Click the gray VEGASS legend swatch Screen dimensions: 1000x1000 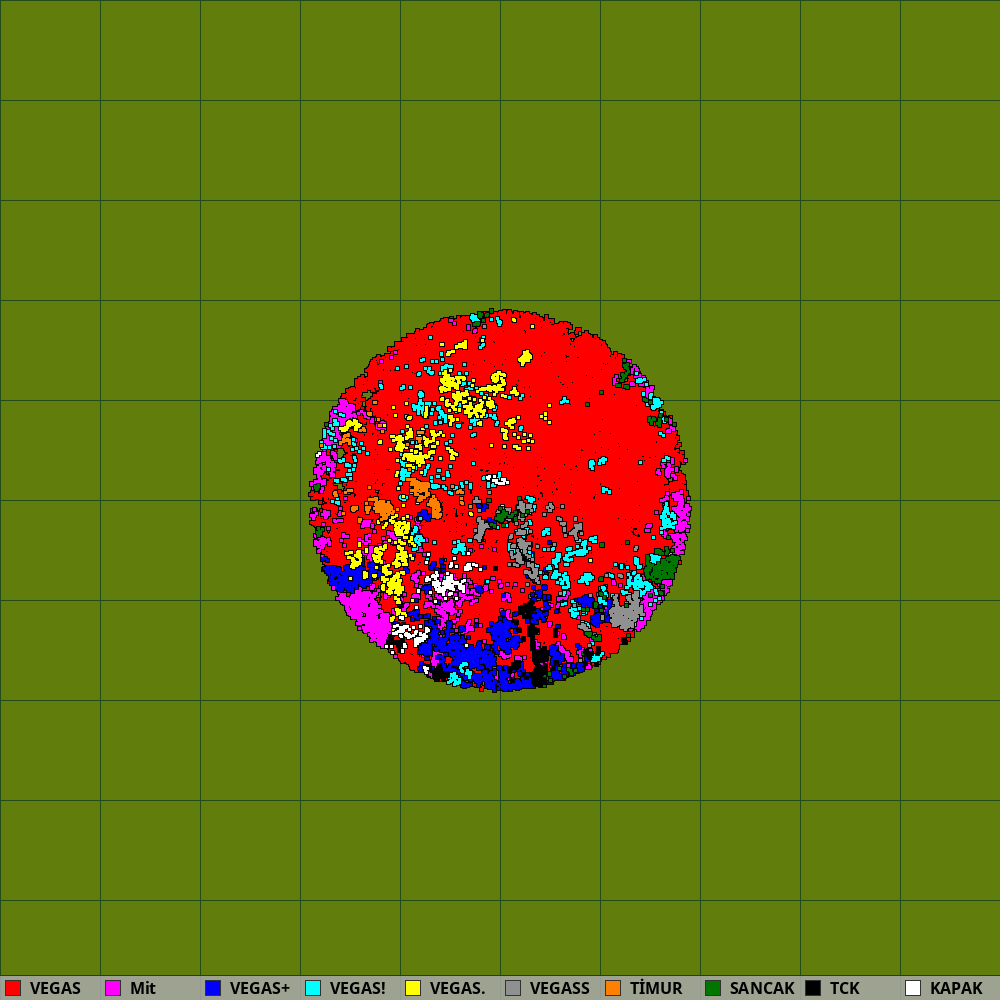tap(513, 988)
